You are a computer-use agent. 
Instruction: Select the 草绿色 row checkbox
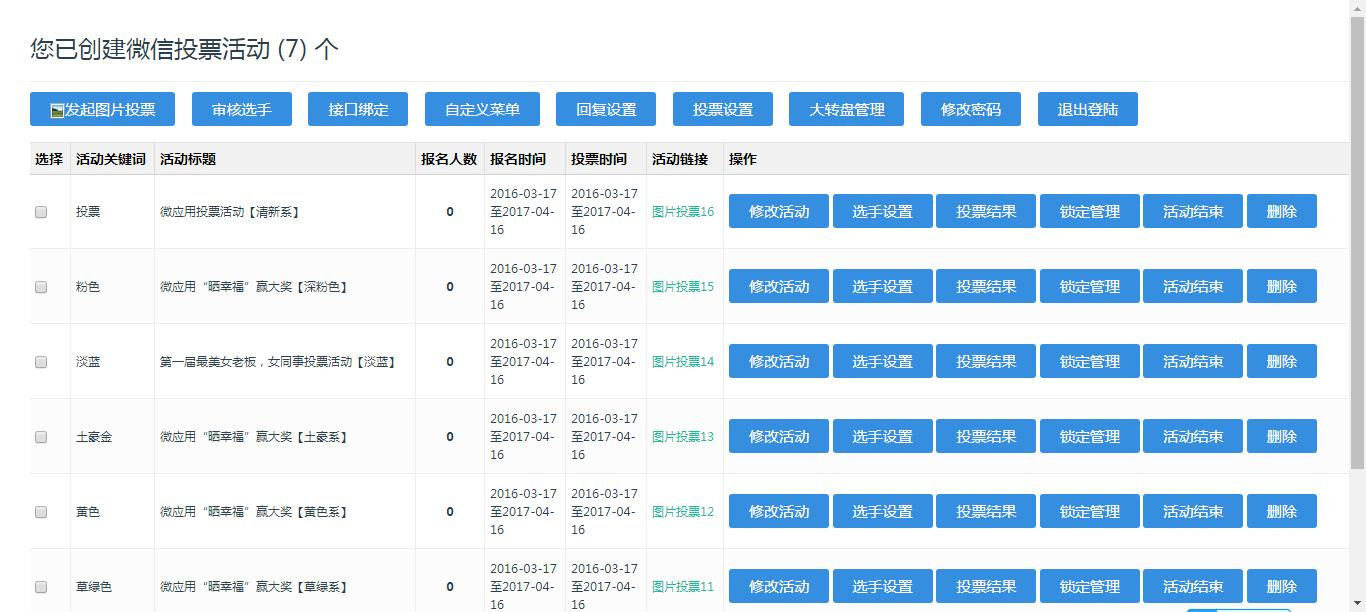[x=41, y=587]
